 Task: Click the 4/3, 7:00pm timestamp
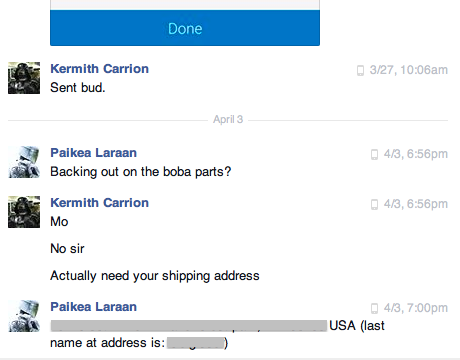point(416,308)
